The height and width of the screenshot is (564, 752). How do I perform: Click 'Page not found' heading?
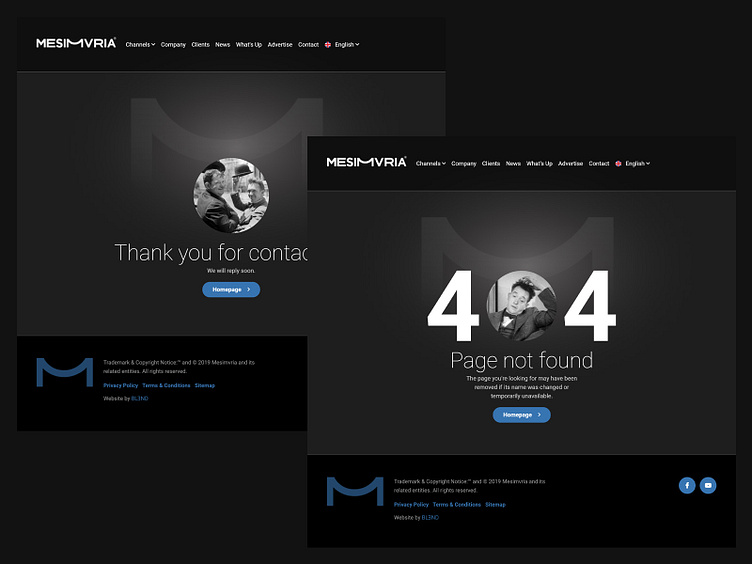click(522, 361)
